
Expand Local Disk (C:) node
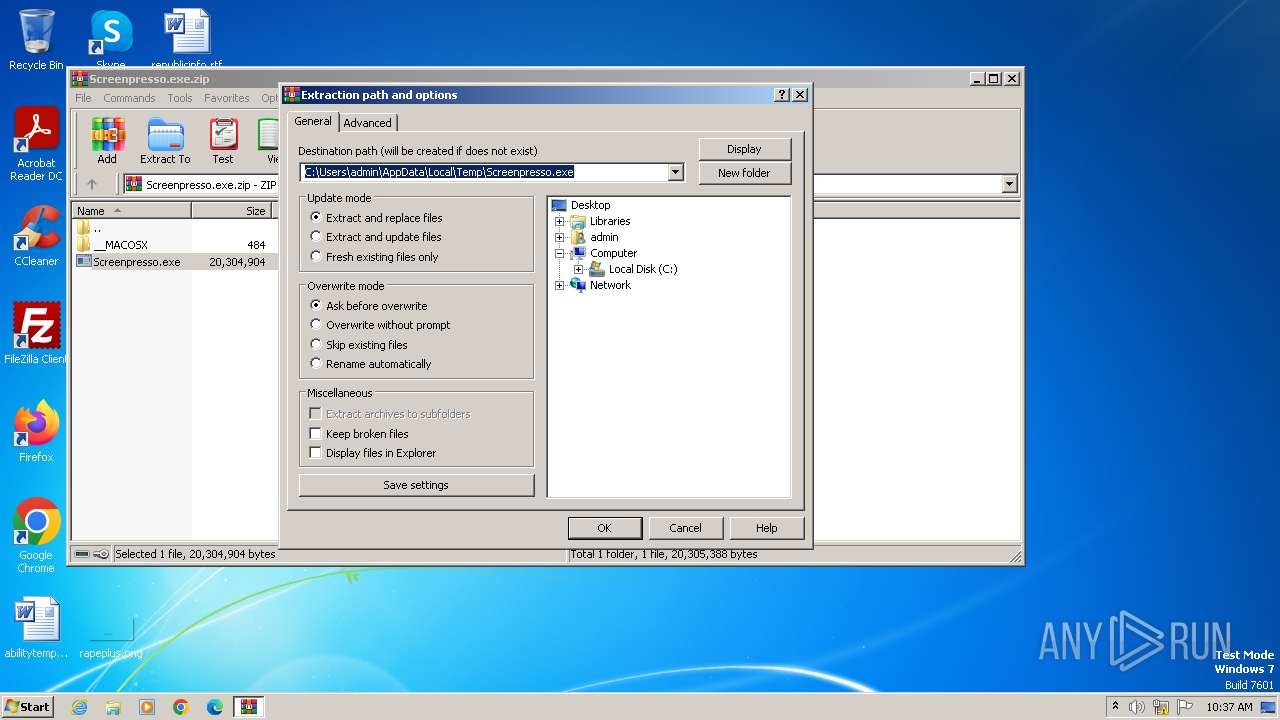(x=578, y=269)
